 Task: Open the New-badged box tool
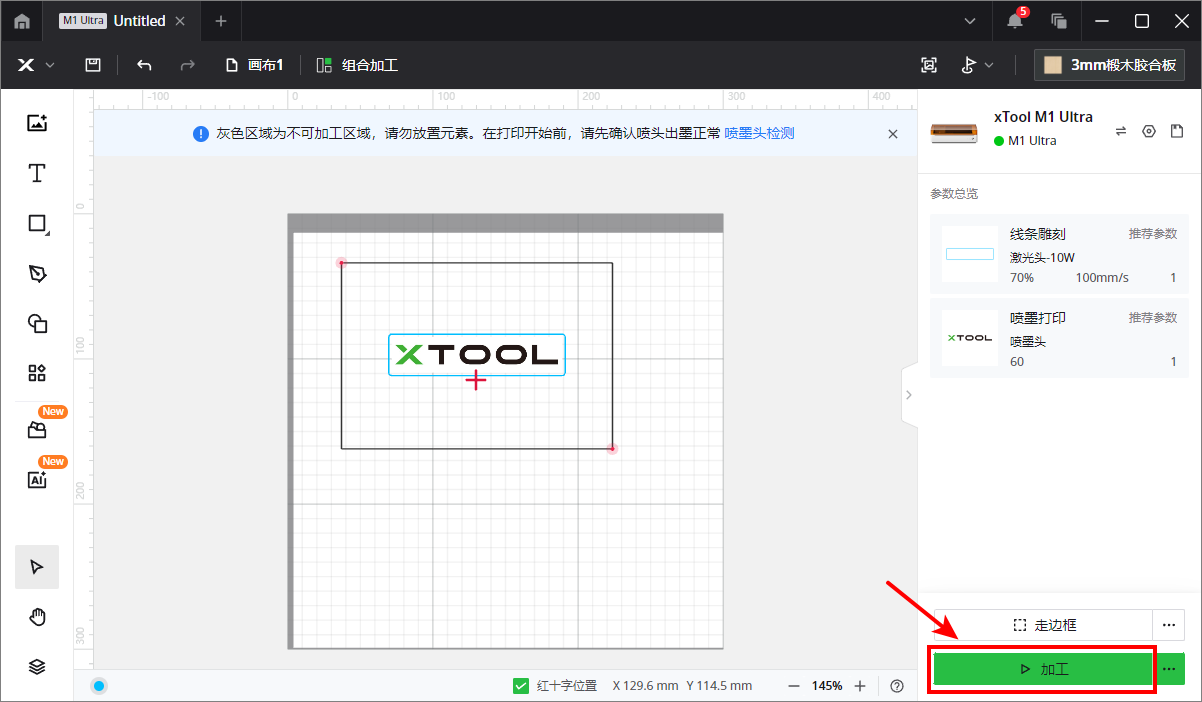(x=37, y=430)
